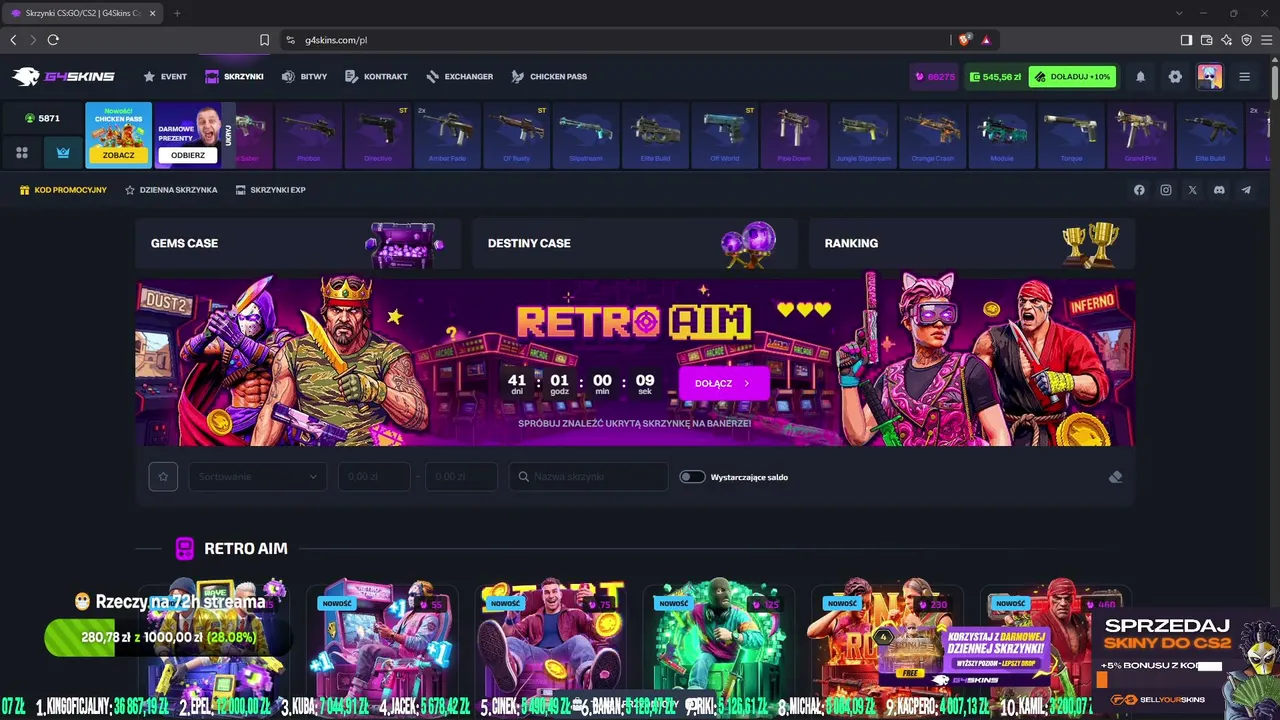Select the Pipe Down skin drop
1280x720 pixels.
794,135
